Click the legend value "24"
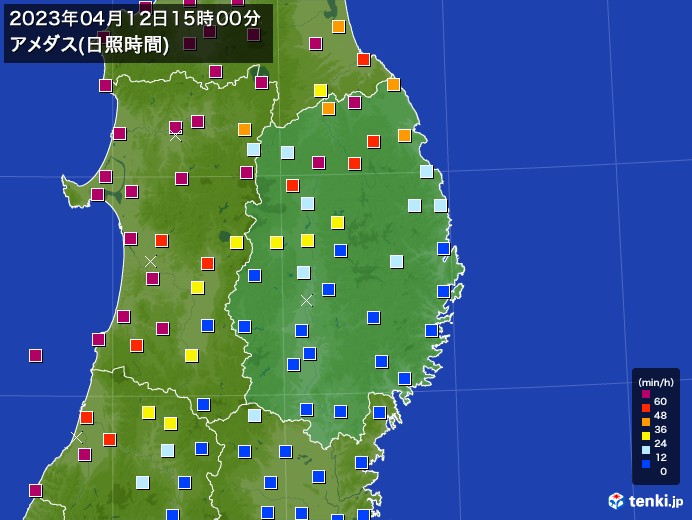This screenshot has height=520, width=692. (x=660, y=443)
